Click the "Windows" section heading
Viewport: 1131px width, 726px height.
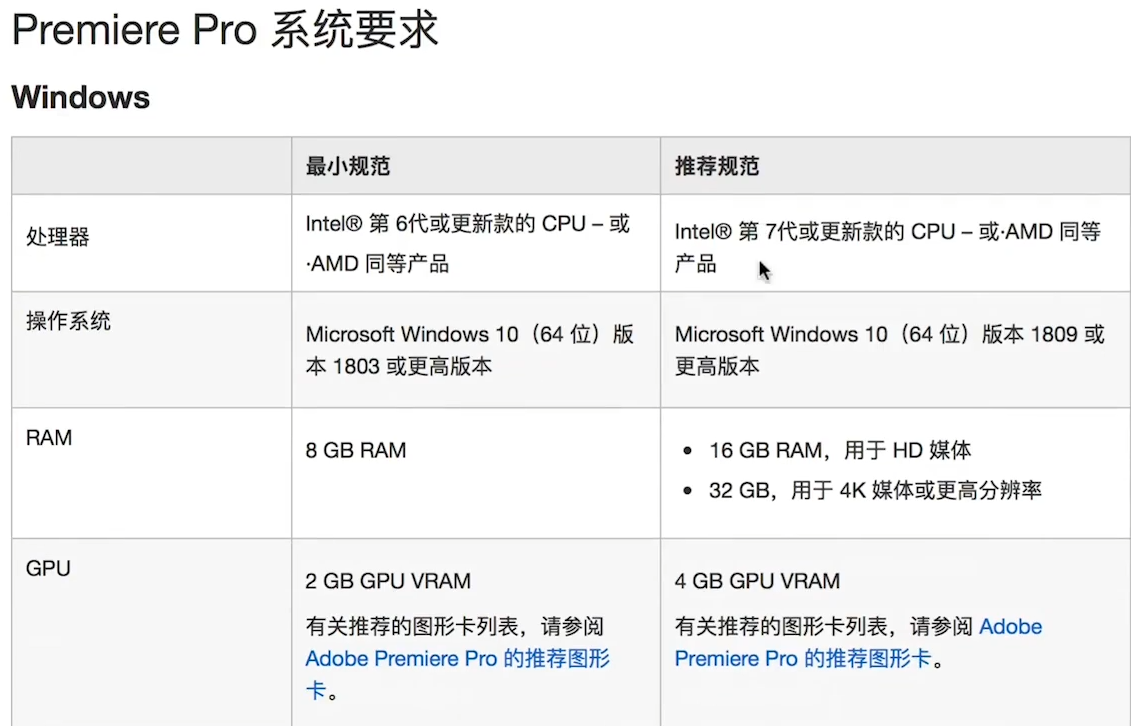click(80, 98)
